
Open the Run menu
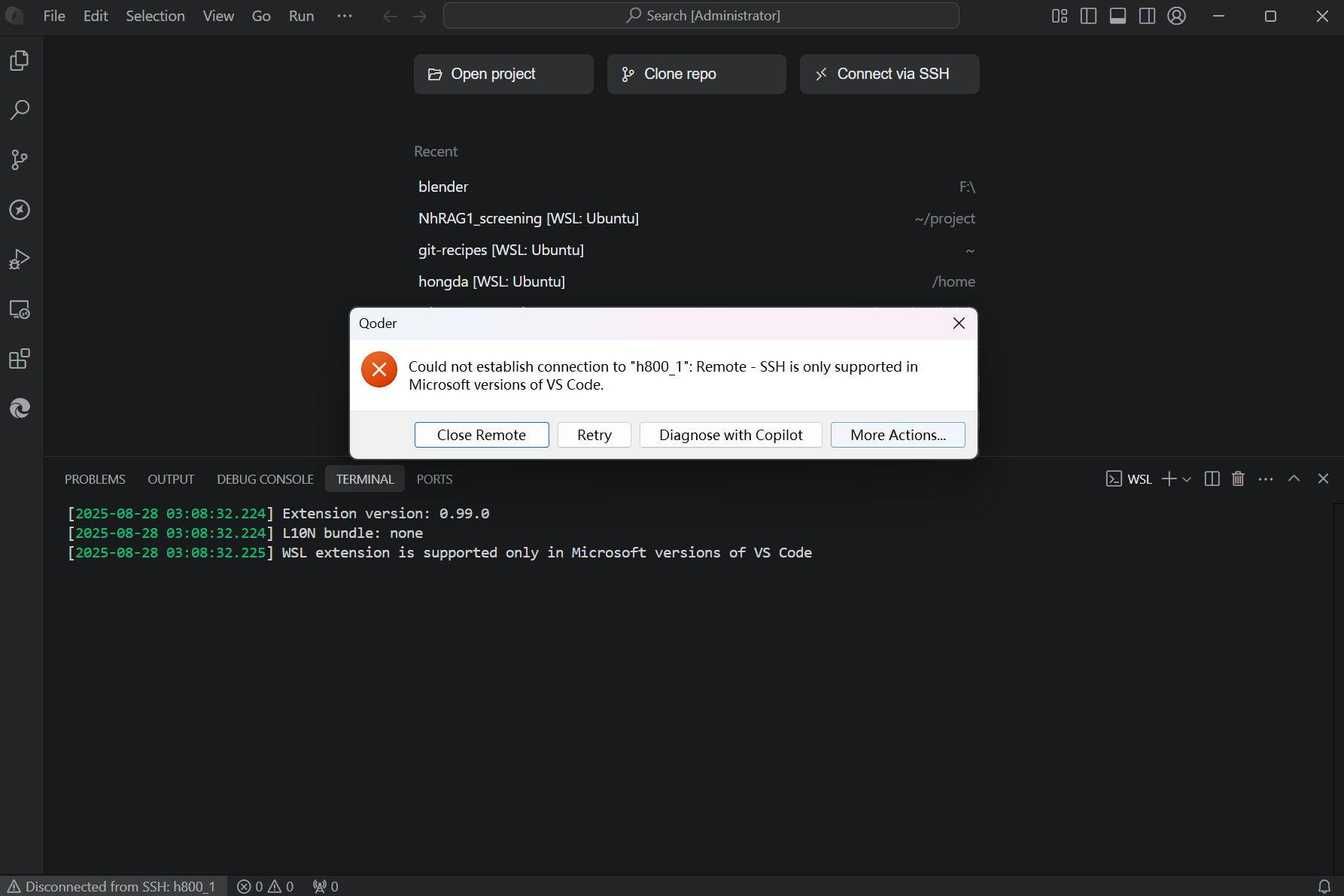point(301,16)
